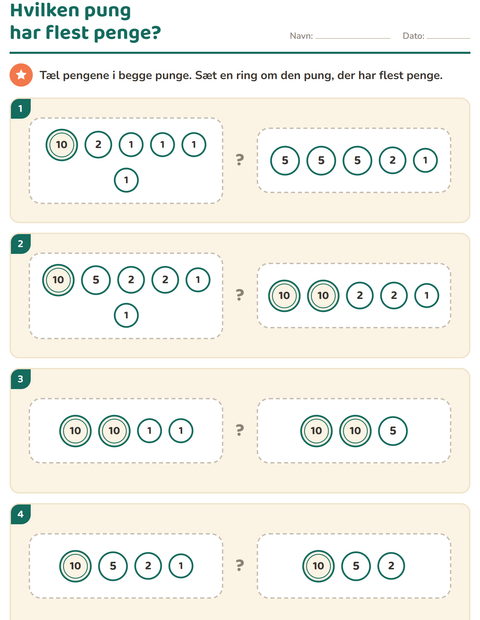Click the lone bottom 1 coin in exercise 1

coord(126,180)
